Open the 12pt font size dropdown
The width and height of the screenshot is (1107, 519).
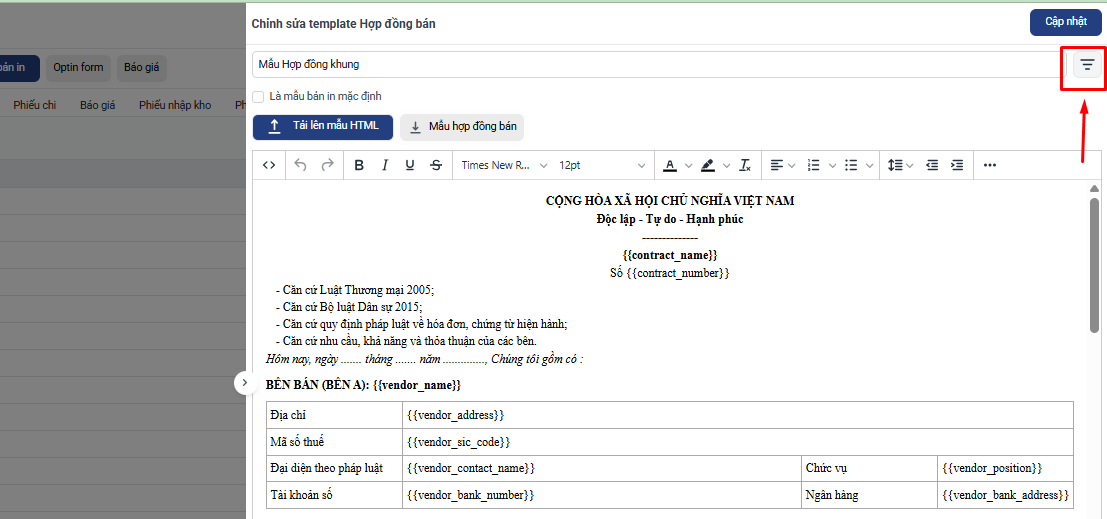pyautogui.click(x=602, y=165)
